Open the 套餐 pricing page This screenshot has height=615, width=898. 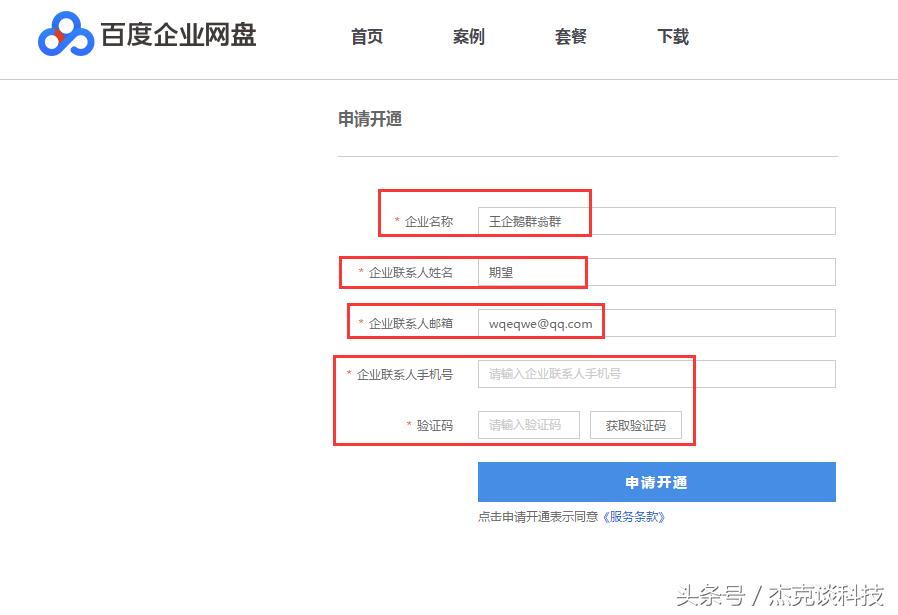coord(569,37)
